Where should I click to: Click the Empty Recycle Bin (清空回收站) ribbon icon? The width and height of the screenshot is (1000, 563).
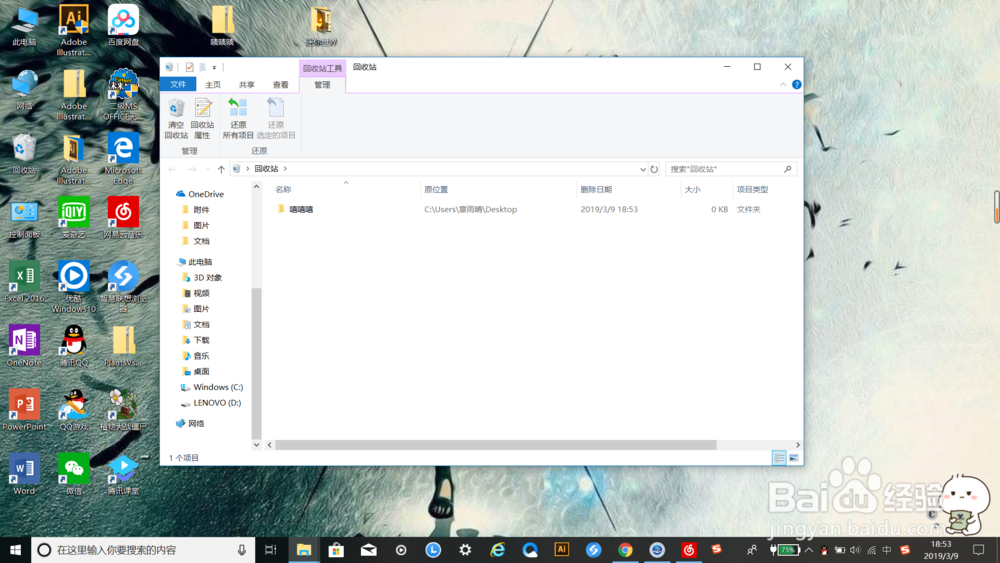click(x=176, y=119)
